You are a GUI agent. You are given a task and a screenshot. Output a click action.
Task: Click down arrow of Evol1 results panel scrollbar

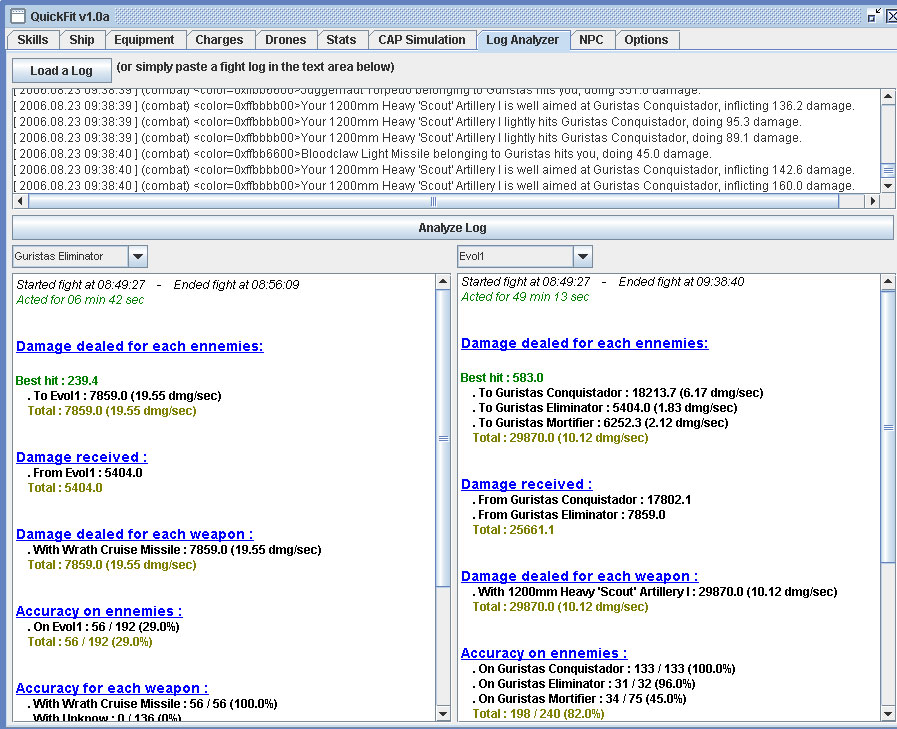tap(887, 714)
